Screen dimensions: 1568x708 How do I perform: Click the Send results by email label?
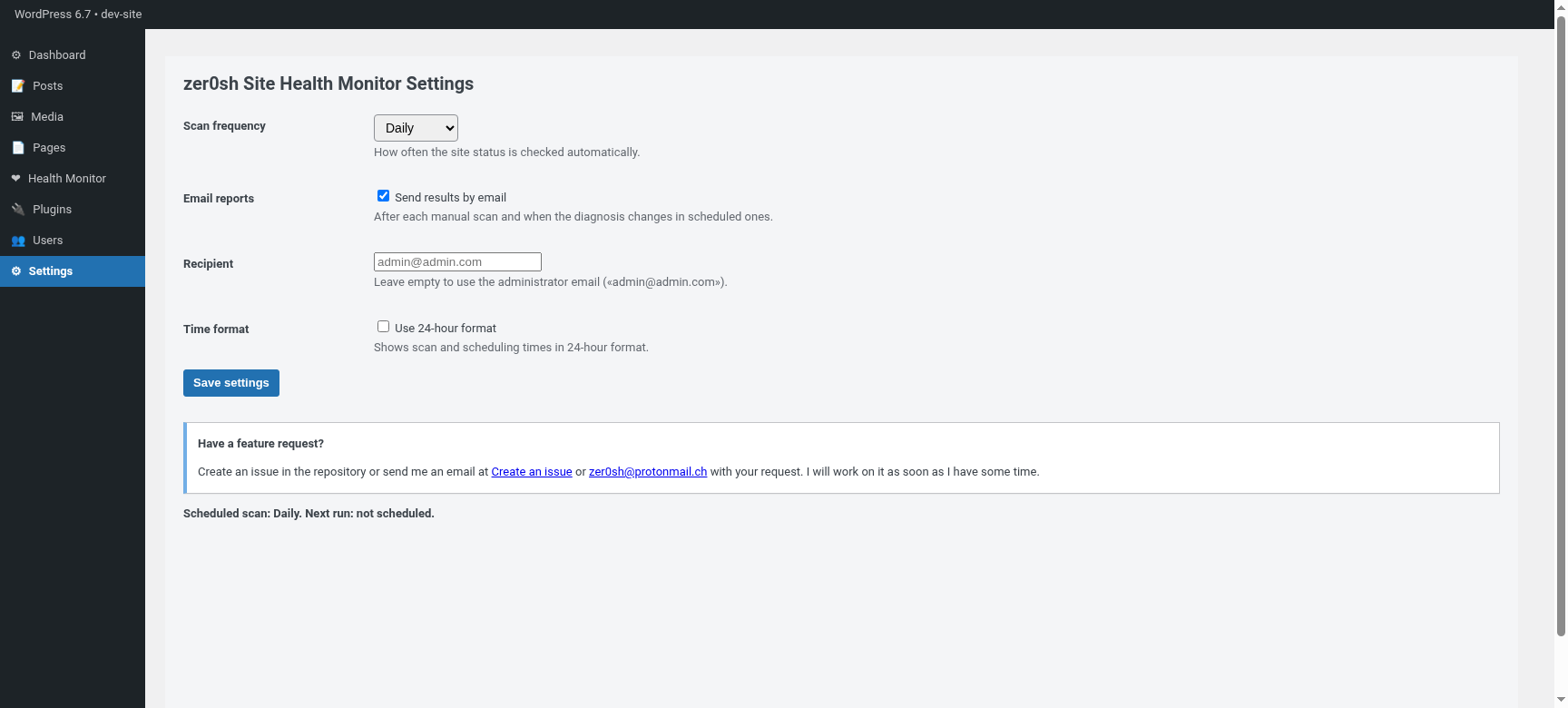pyautogui.click(x=450, y=198)
